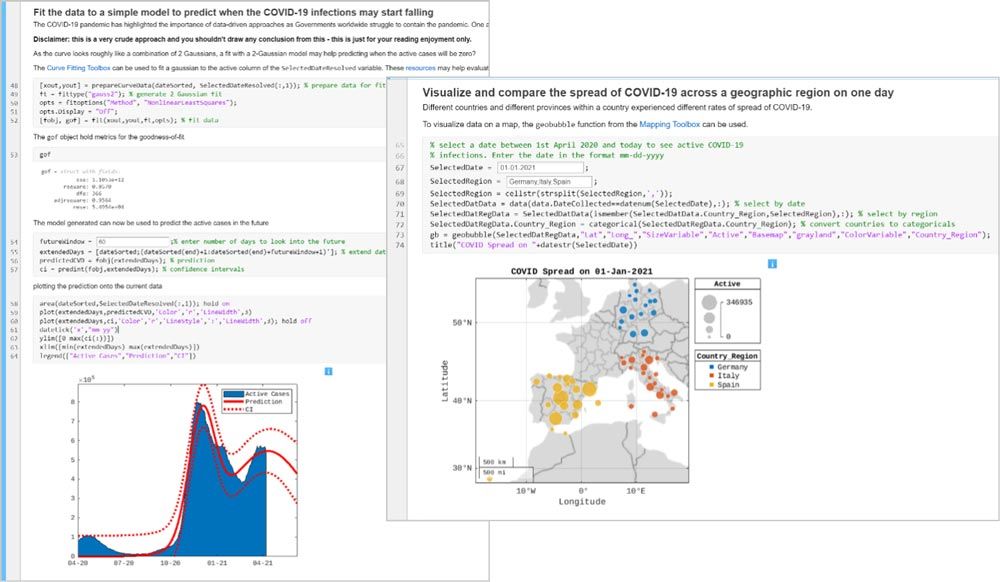Click the dotted CI marker in the plot legend
Image resolution: width=1000 pixels, height=582 pixels.
click(x=234, y=410)
